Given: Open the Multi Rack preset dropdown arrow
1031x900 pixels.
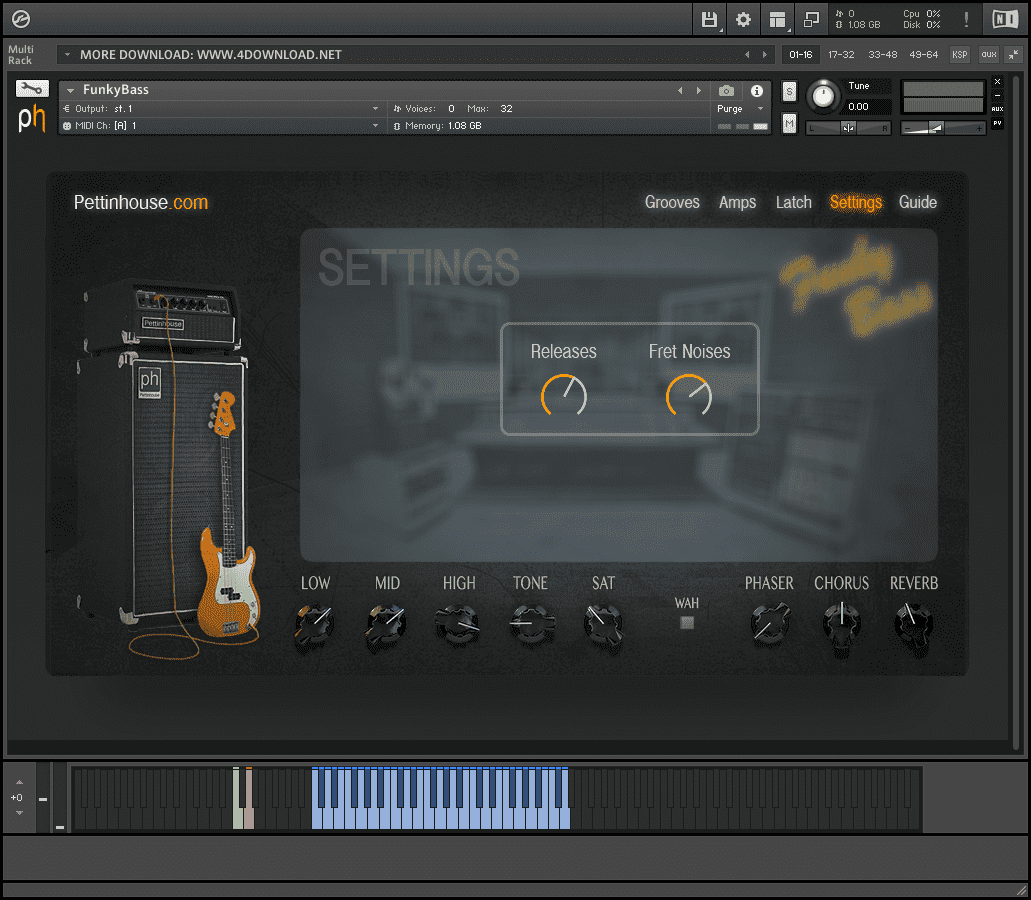Looking at the screenshot, I should (66, 55).
